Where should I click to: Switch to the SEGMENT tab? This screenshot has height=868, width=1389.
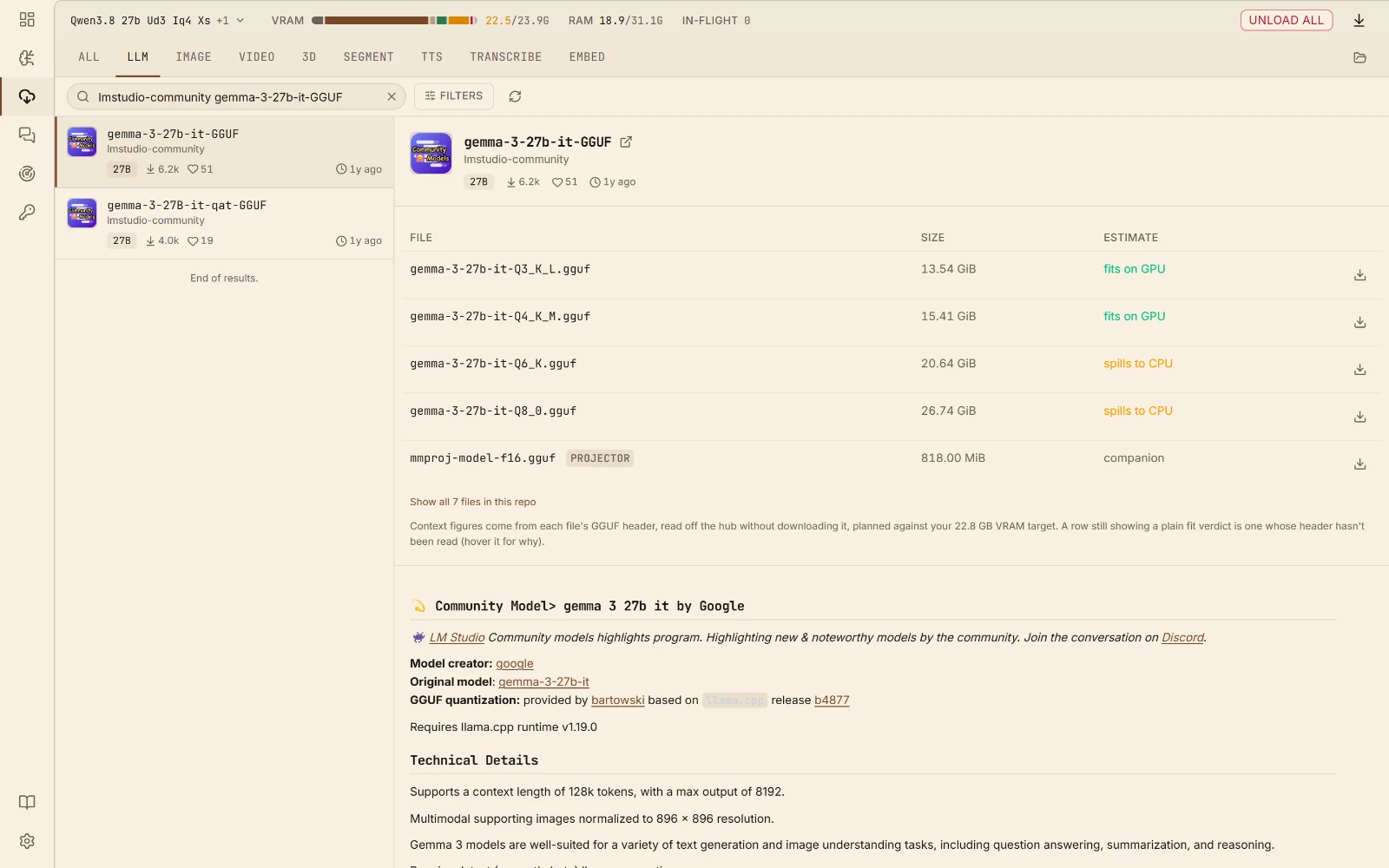point(369,57)
